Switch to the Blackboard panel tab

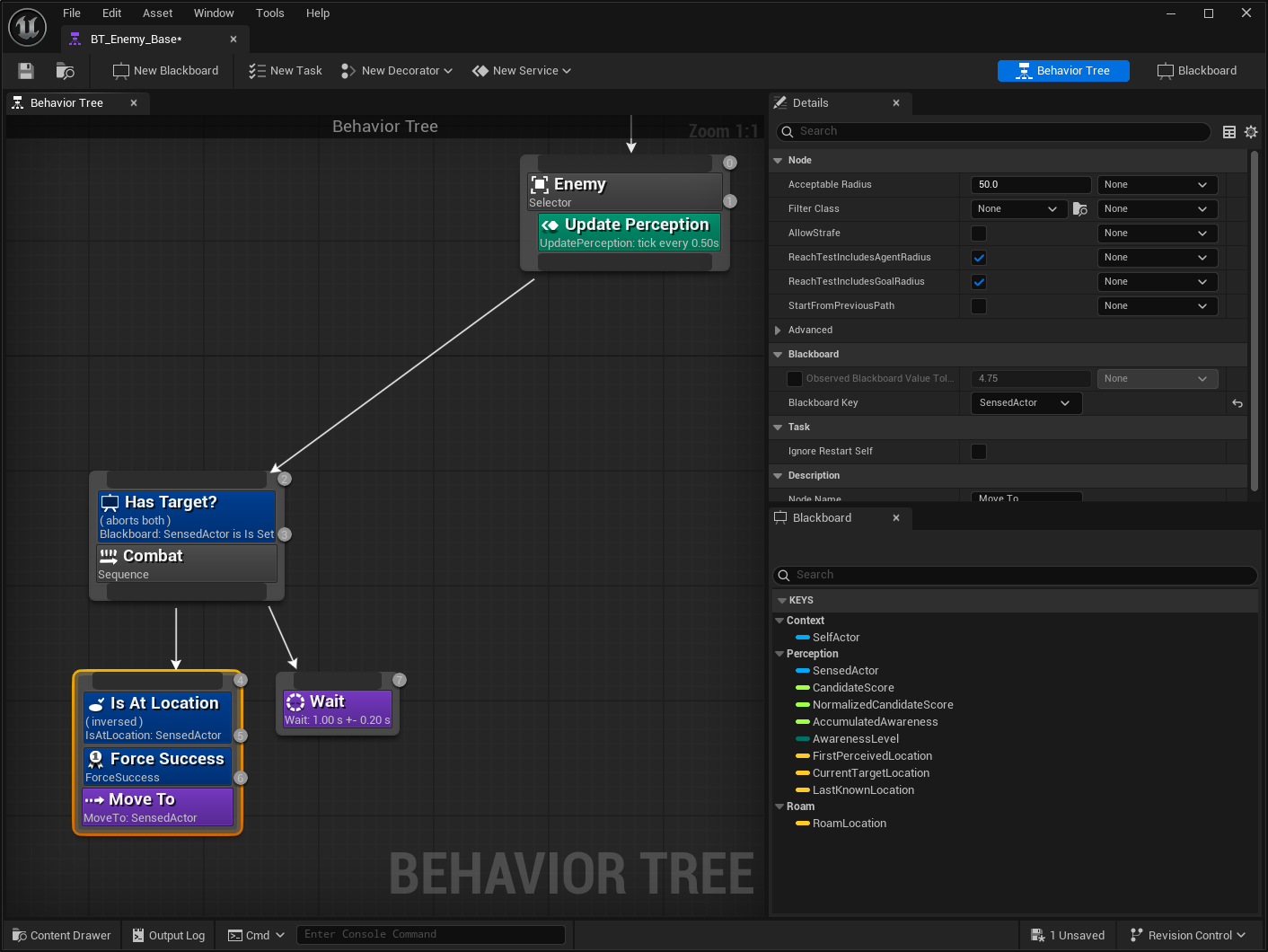(822, 517)
